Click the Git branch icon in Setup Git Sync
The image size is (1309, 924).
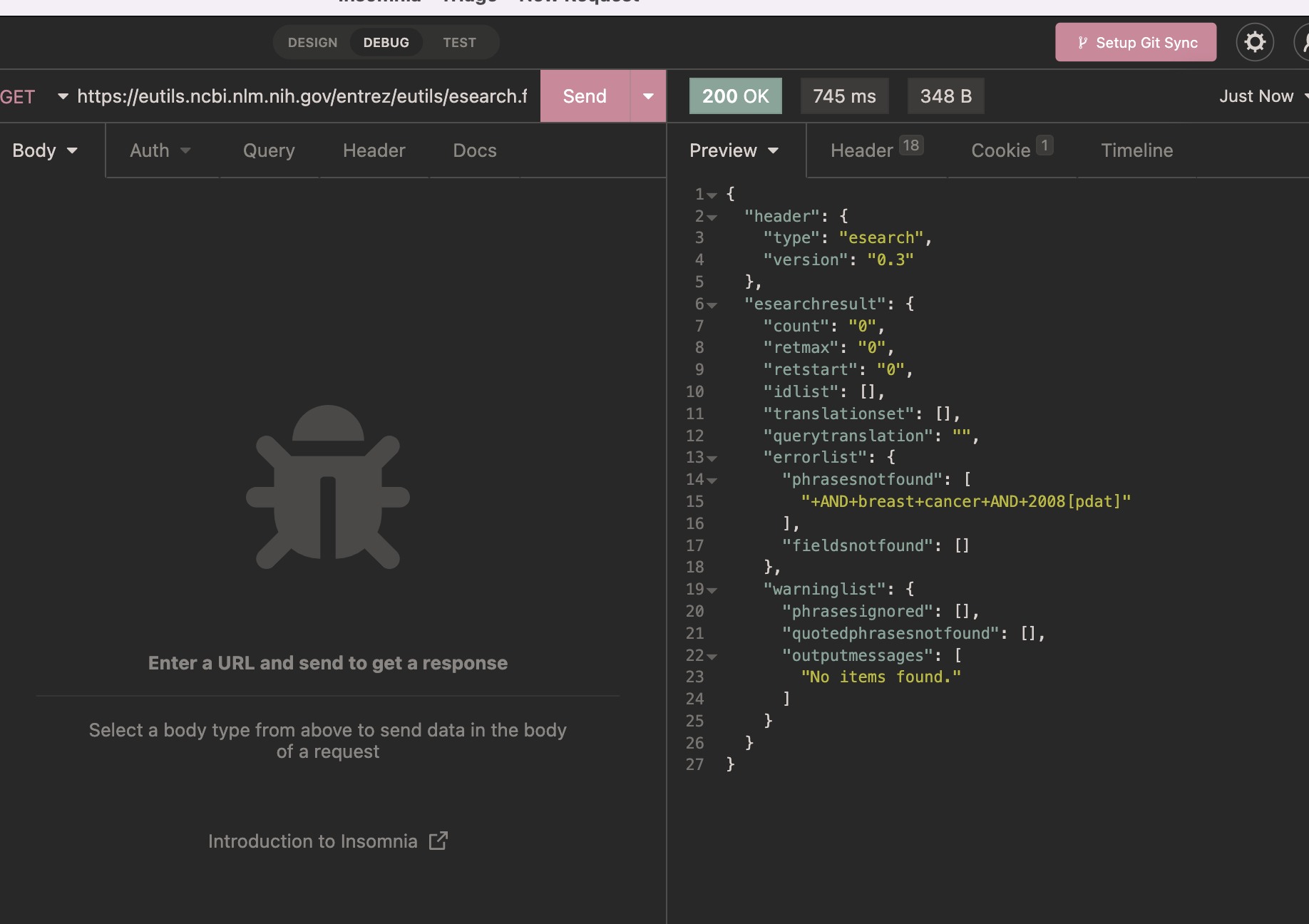[1082, 43]
